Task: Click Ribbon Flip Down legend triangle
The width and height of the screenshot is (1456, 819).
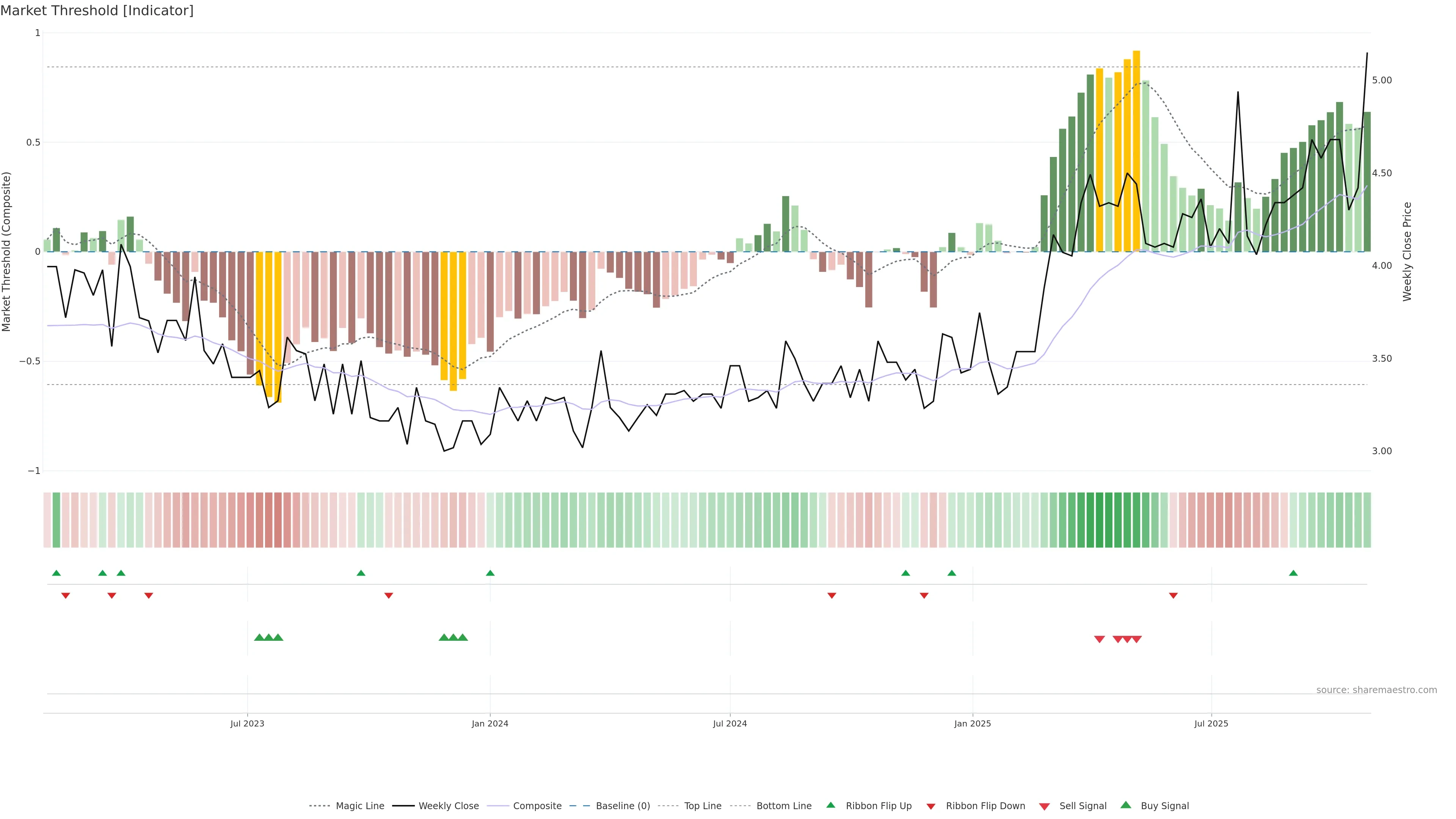Action: pos(931,806)
